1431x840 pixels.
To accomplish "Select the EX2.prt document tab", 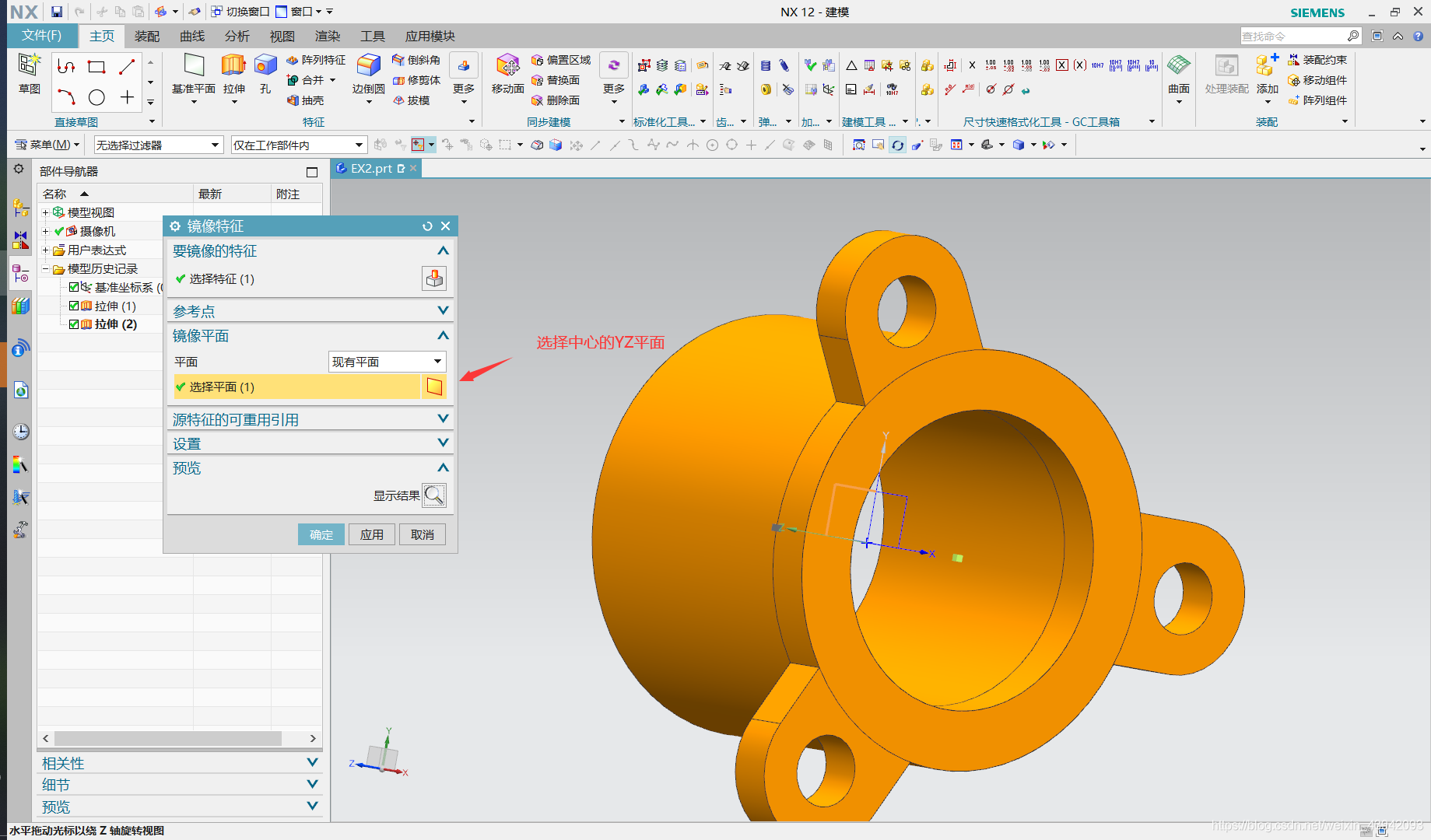I will (377, 168).
